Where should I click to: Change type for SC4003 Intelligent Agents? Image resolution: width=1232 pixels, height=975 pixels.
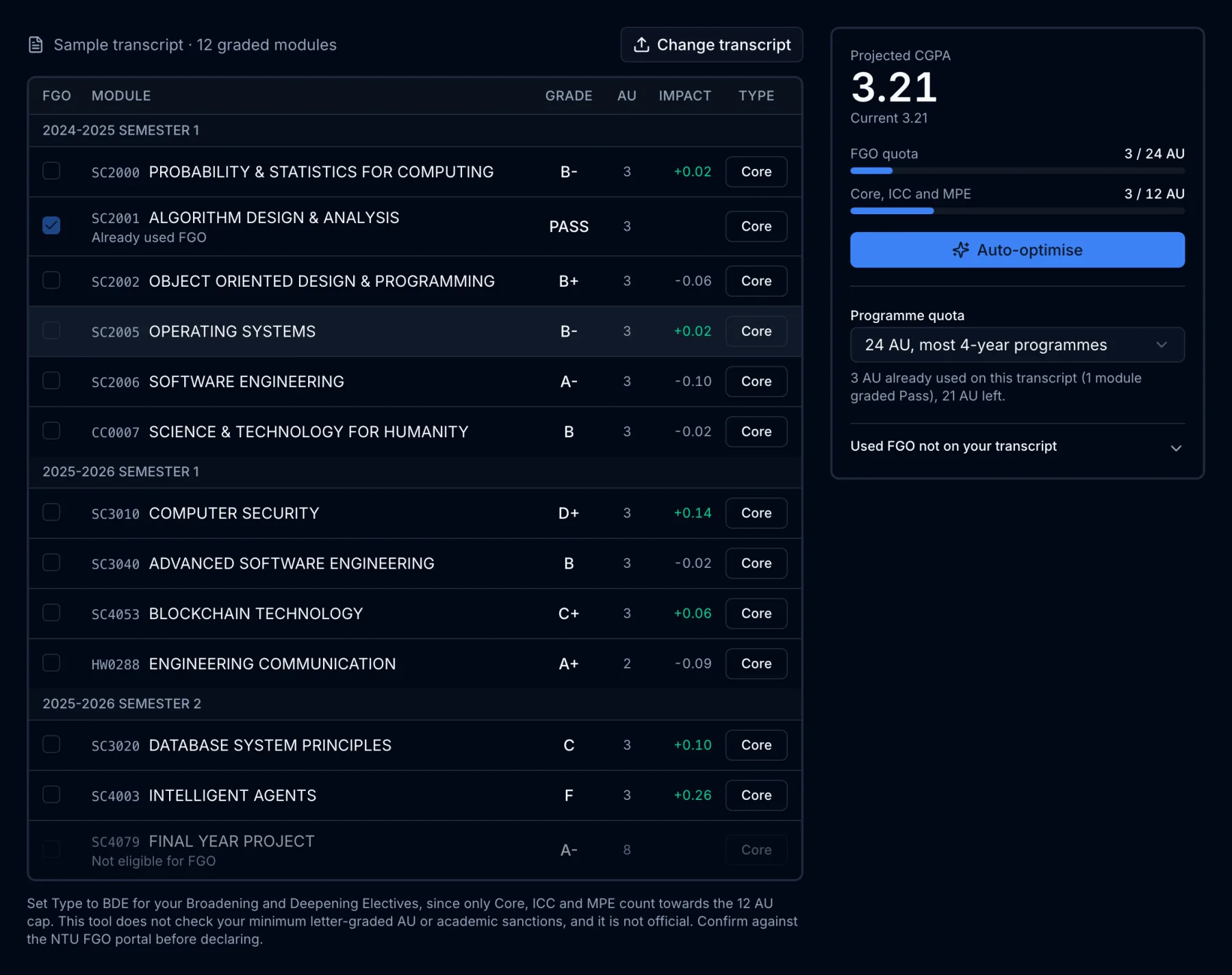(x=756, y=795)
